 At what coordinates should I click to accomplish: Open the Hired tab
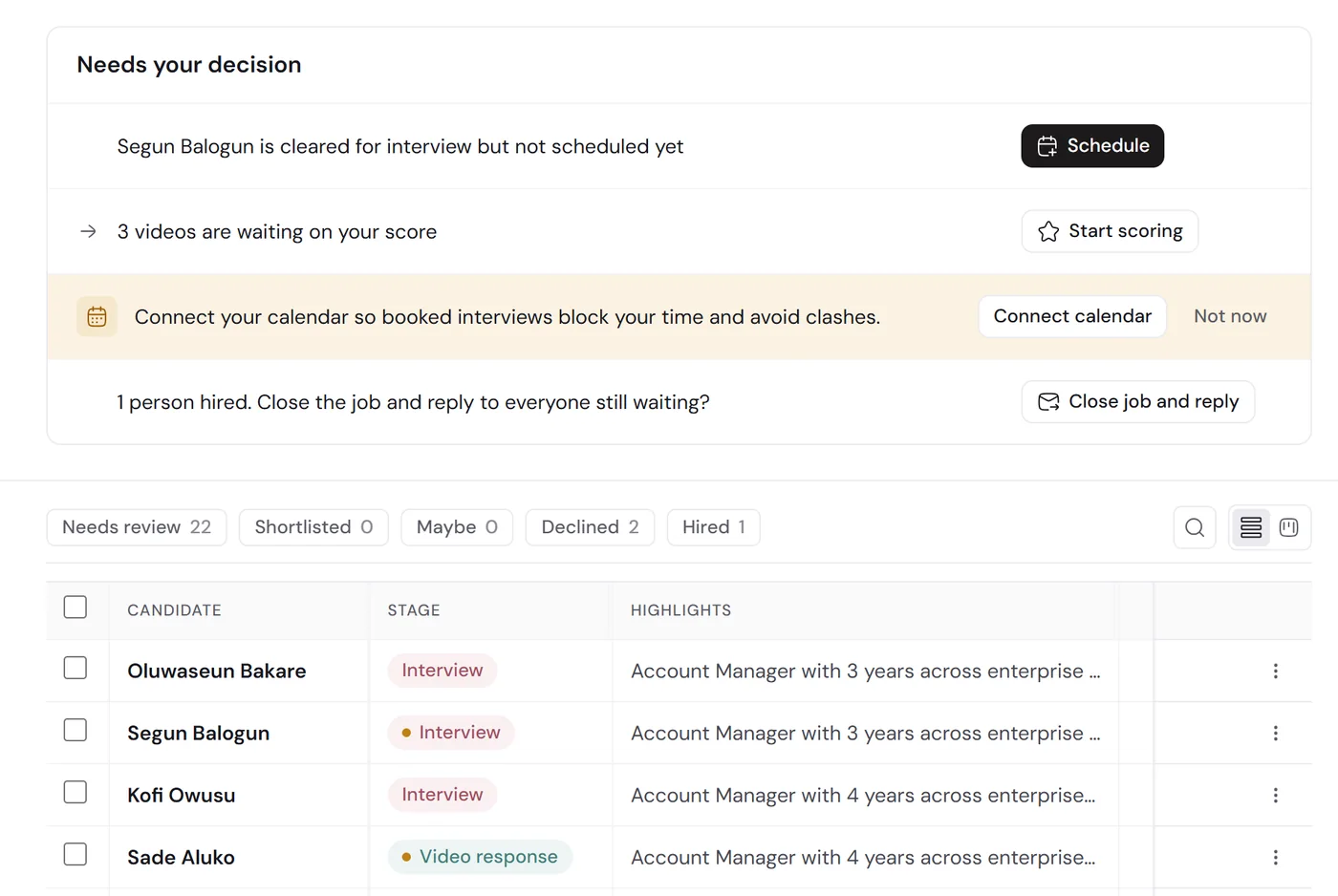(x=713, y=527)
